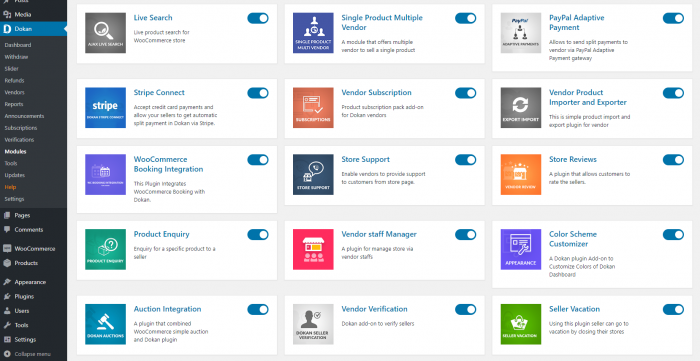The image size is (700, 361).
Task: Click the Comments bubble icon in sidebar
Action: pyautogui.click(x=7, y=229)
